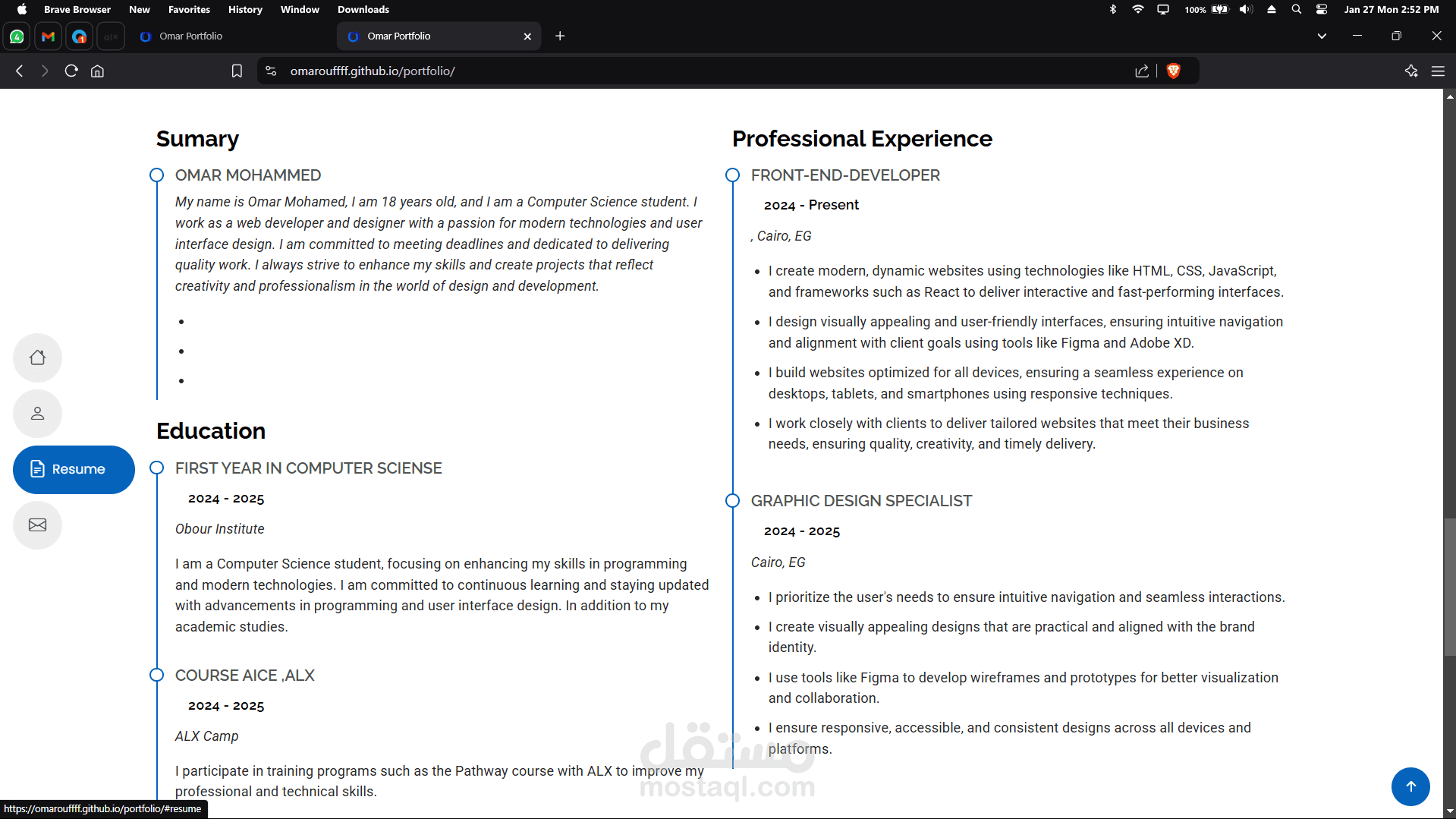The image size is (1456, 819).
Task: Click the page vertical scrollbar thumb
Action: point(1450,587)
